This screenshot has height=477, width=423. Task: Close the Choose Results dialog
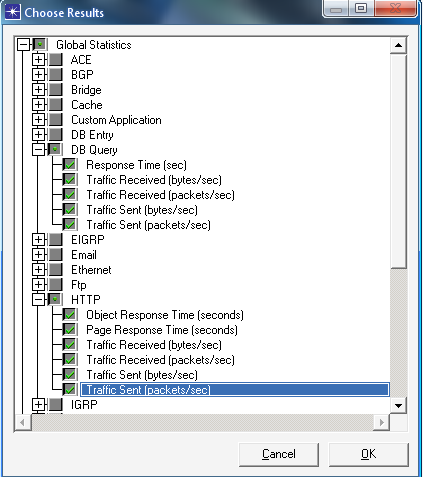(396, 8)
